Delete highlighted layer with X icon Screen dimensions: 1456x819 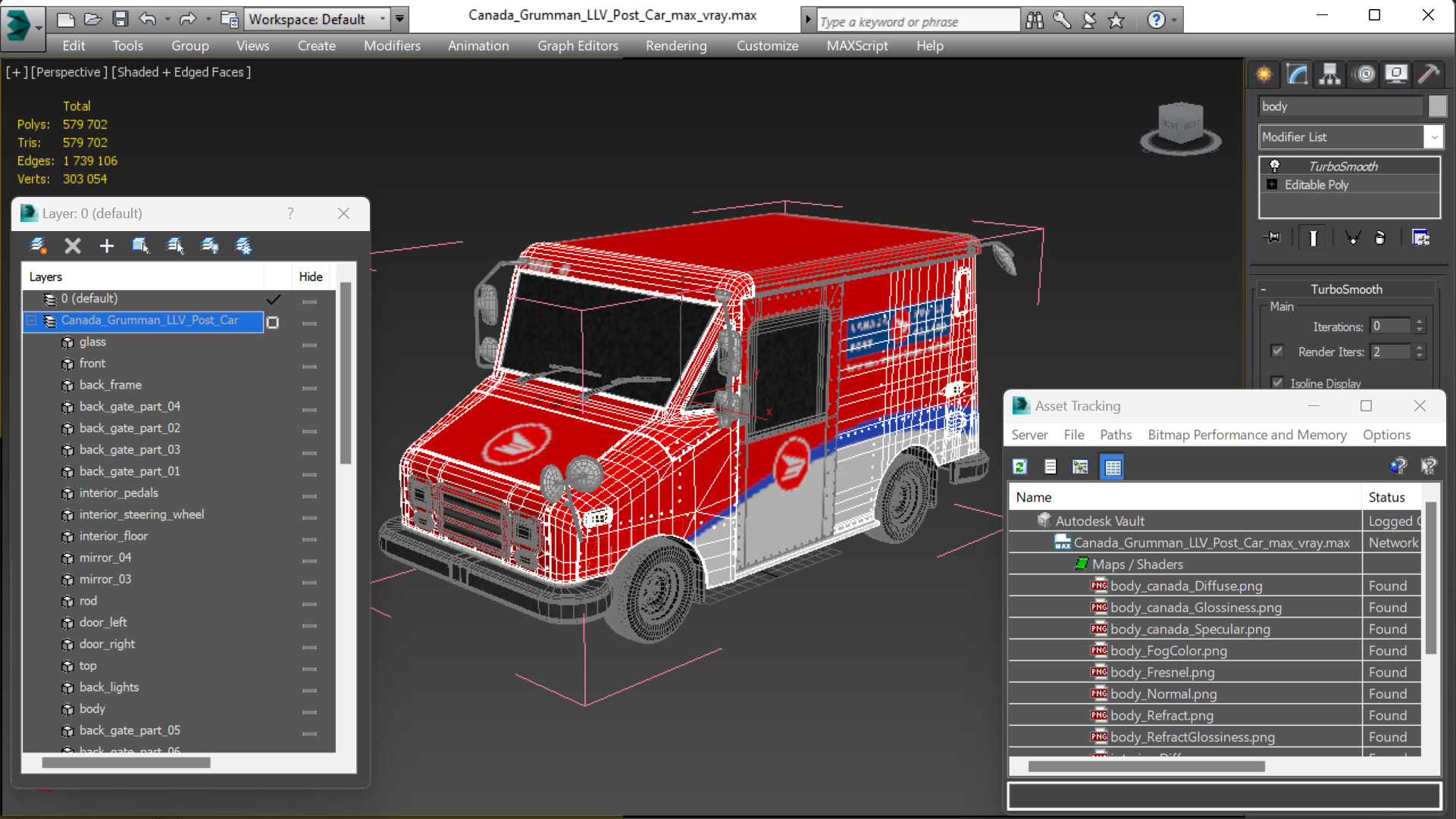(72, 245)
